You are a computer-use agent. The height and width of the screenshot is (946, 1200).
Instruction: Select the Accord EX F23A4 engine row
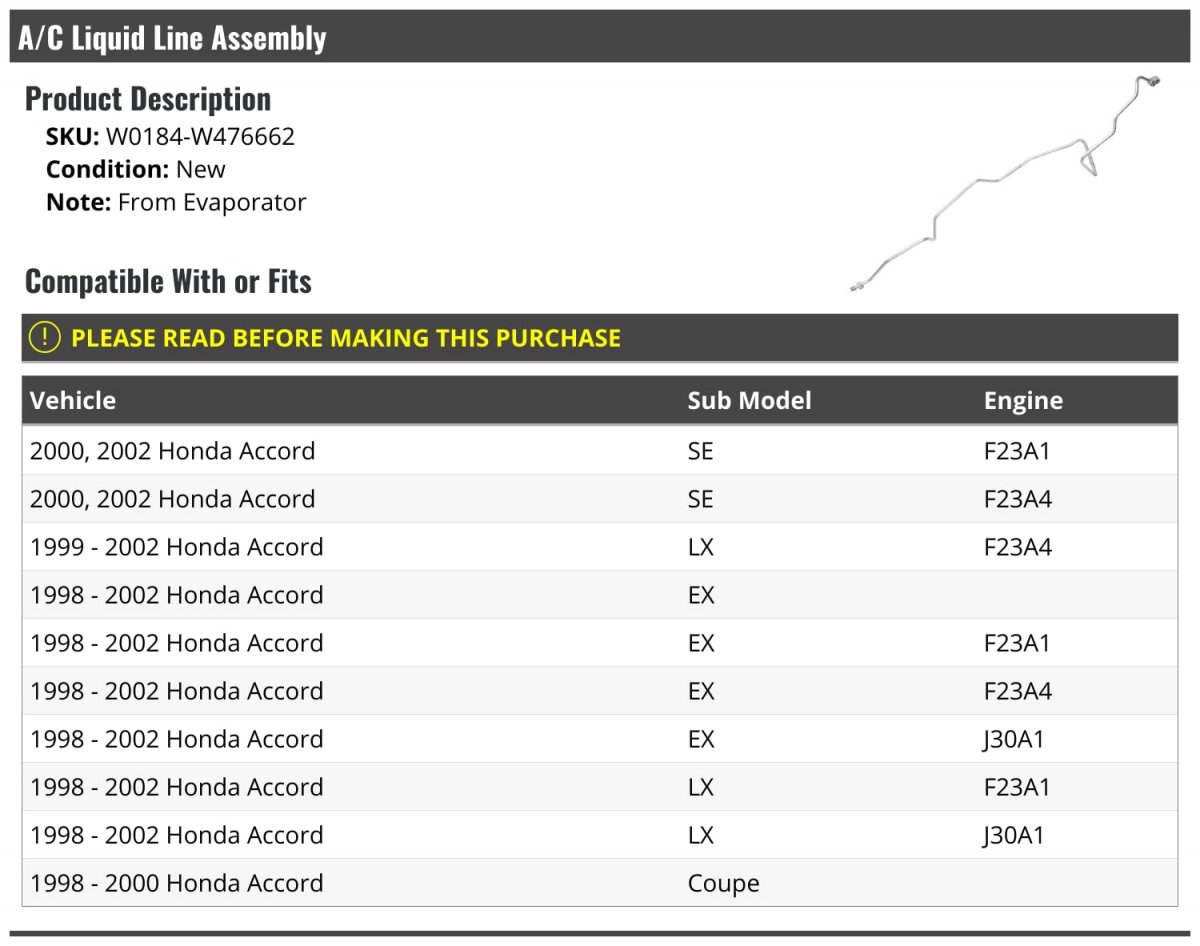tap(599, 691)
